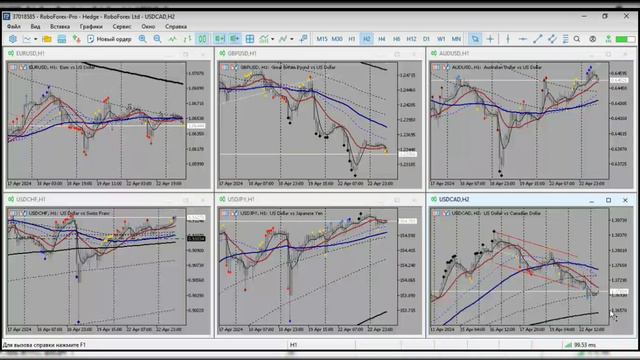Select the trendline drawing tool
Image resolution: width=640 pixels, height=360 pixels.
pos(538,39)
